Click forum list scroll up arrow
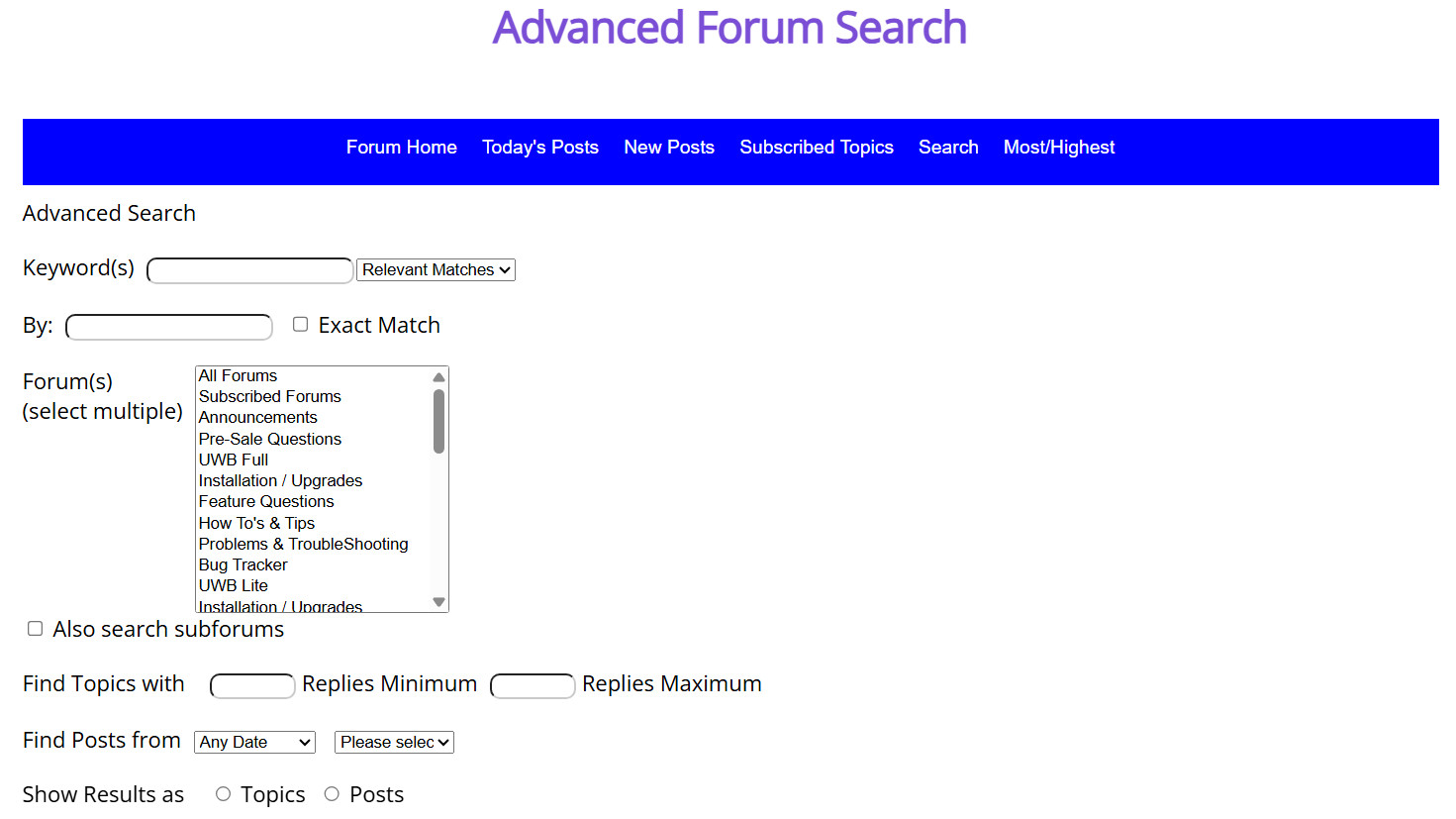1456x819 pixels. pyautogui.click(x=438, y=377)
